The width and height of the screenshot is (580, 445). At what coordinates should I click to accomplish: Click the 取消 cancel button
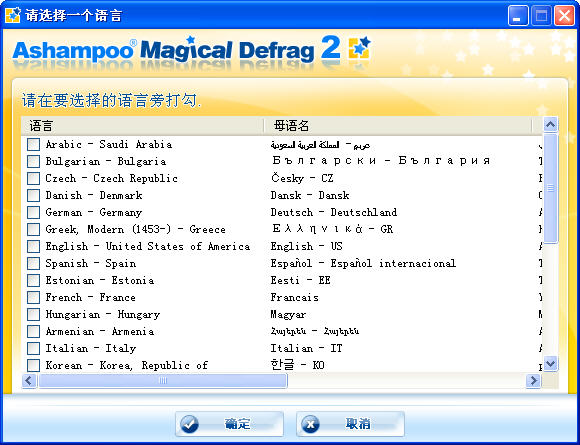point(350,424)
